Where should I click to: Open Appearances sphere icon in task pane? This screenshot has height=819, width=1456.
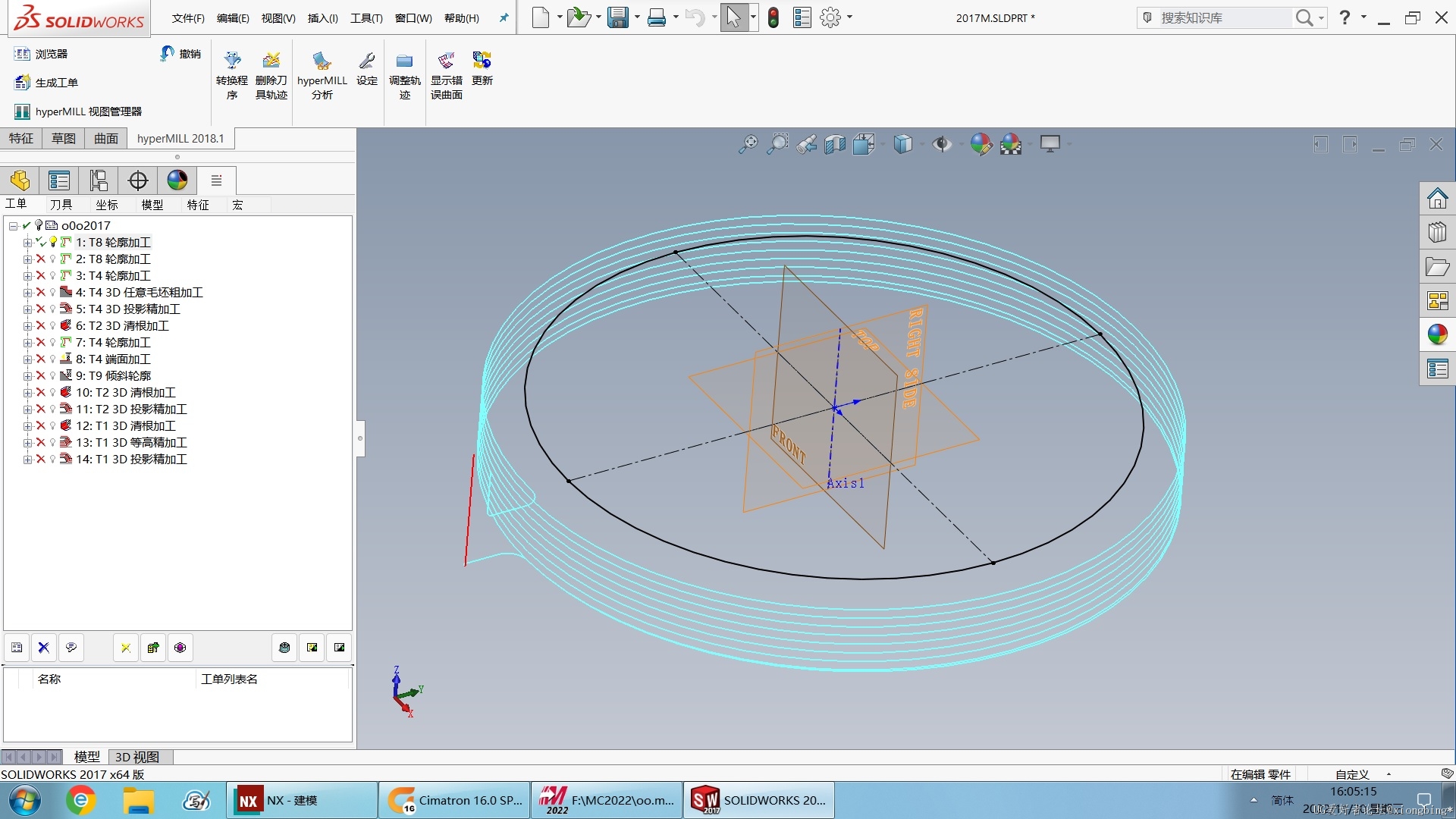(x=1437, y=334)
